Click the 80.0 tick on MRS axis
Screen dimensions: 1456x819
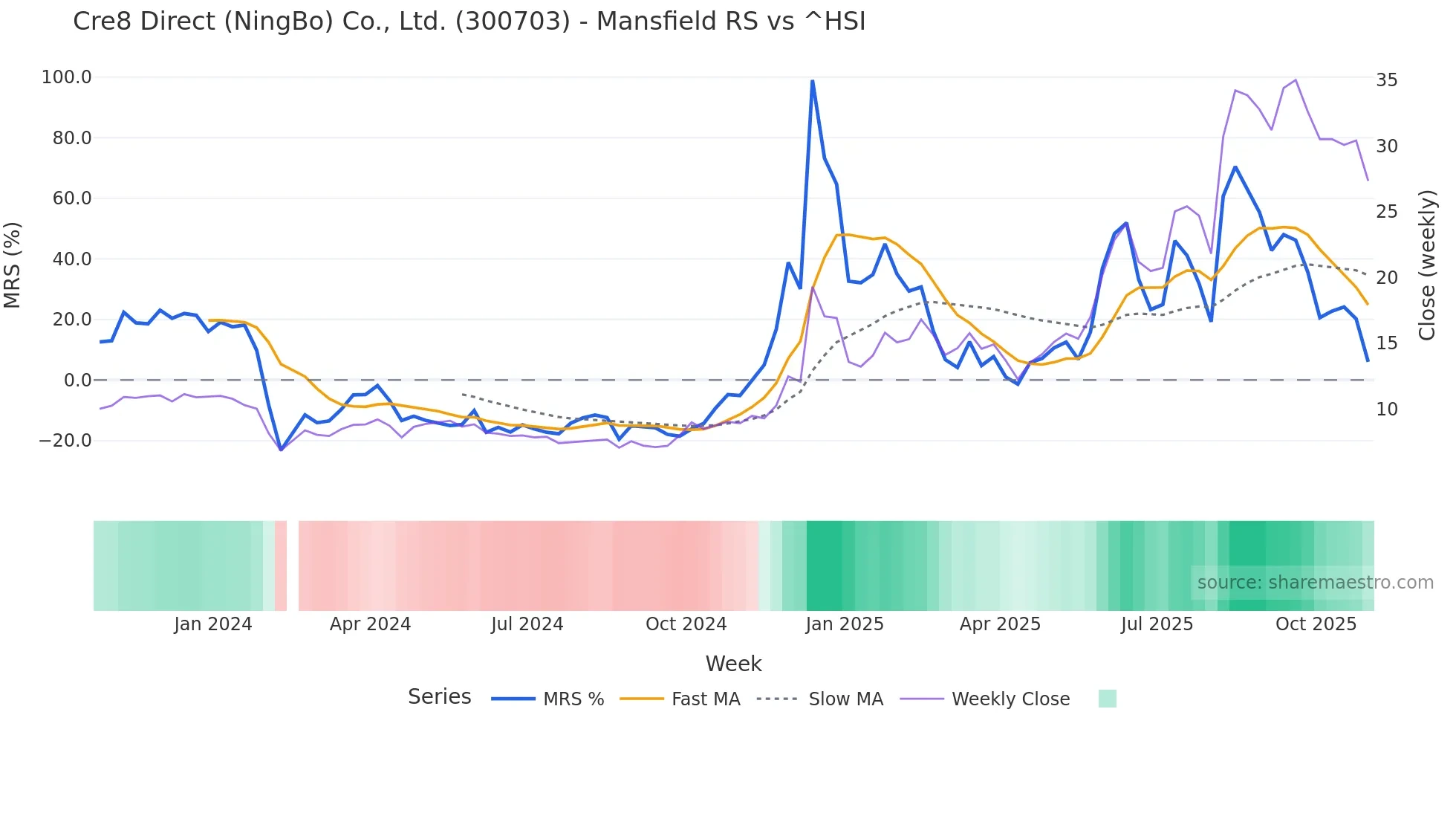click(x=72, y=138)
